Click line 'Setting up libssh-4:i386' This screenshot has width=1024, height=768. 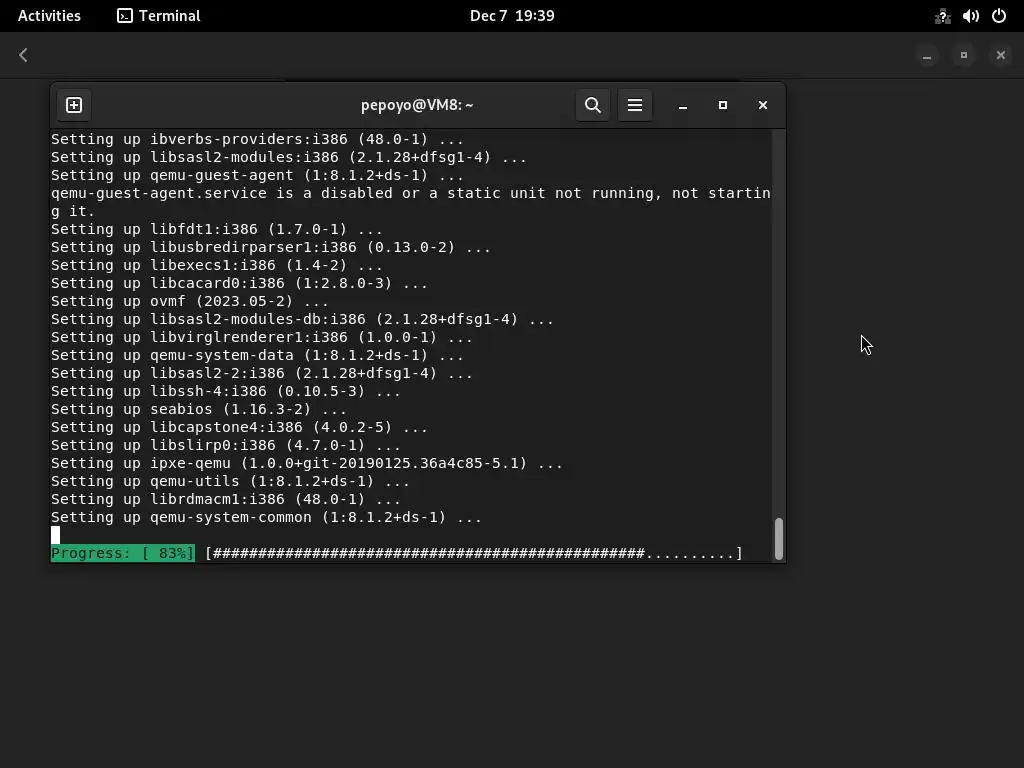pos(226,391)
